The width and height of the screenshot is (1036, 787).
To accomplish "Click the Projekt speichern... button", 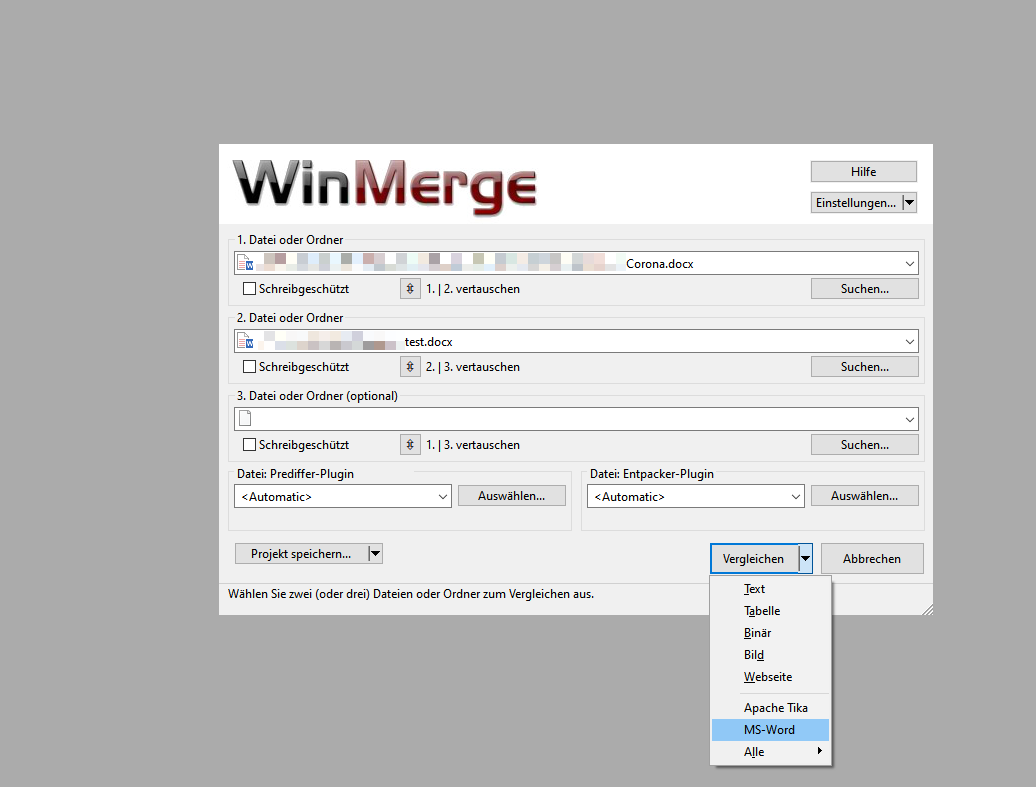I will [301, 554].
